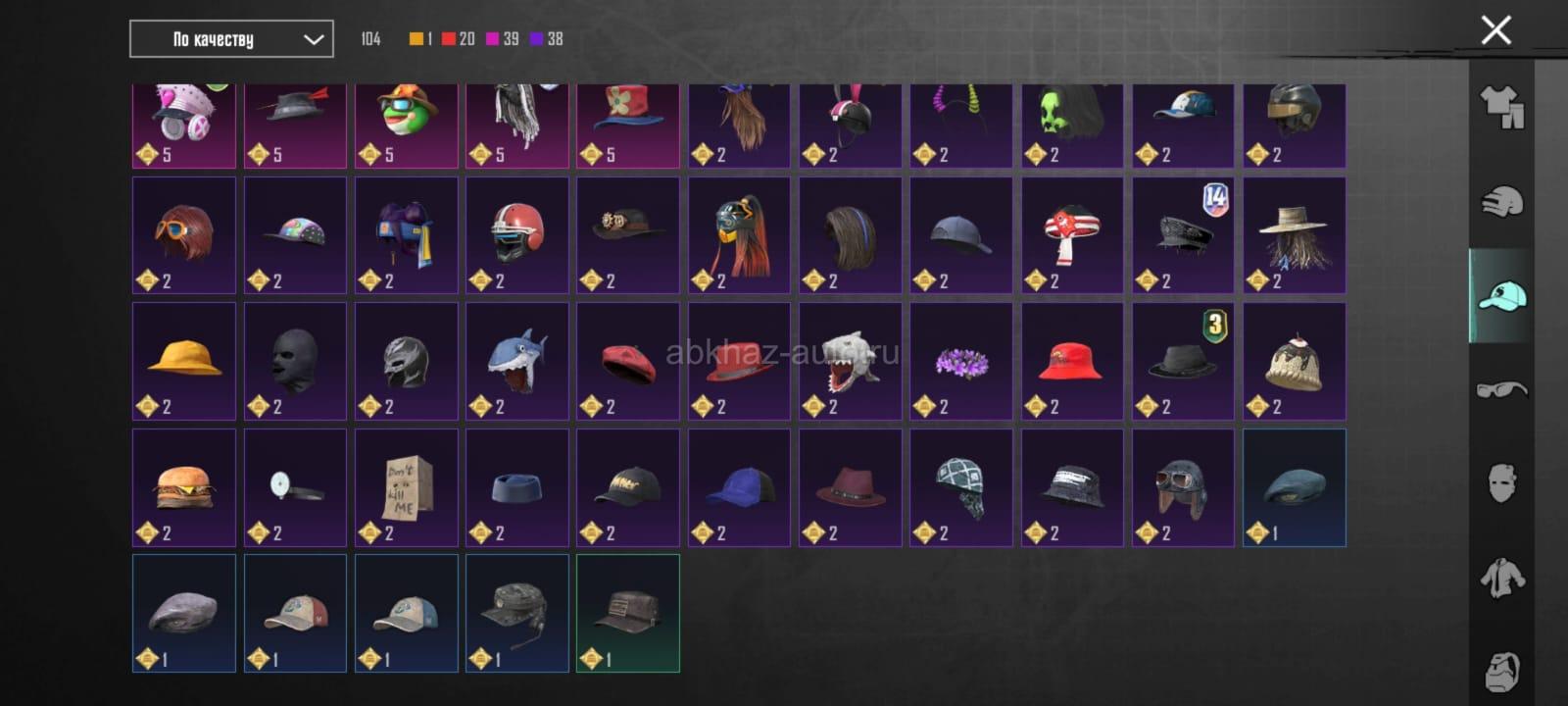Select the police cap with 14 badge
The height and width of the screenshot is (706, 1568).
coord(1184,235)
